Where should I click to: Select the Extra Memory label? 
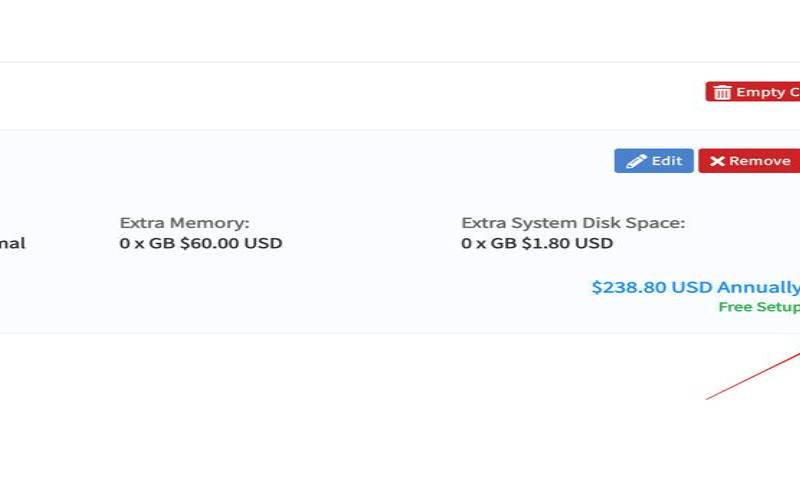coord(184,223)
